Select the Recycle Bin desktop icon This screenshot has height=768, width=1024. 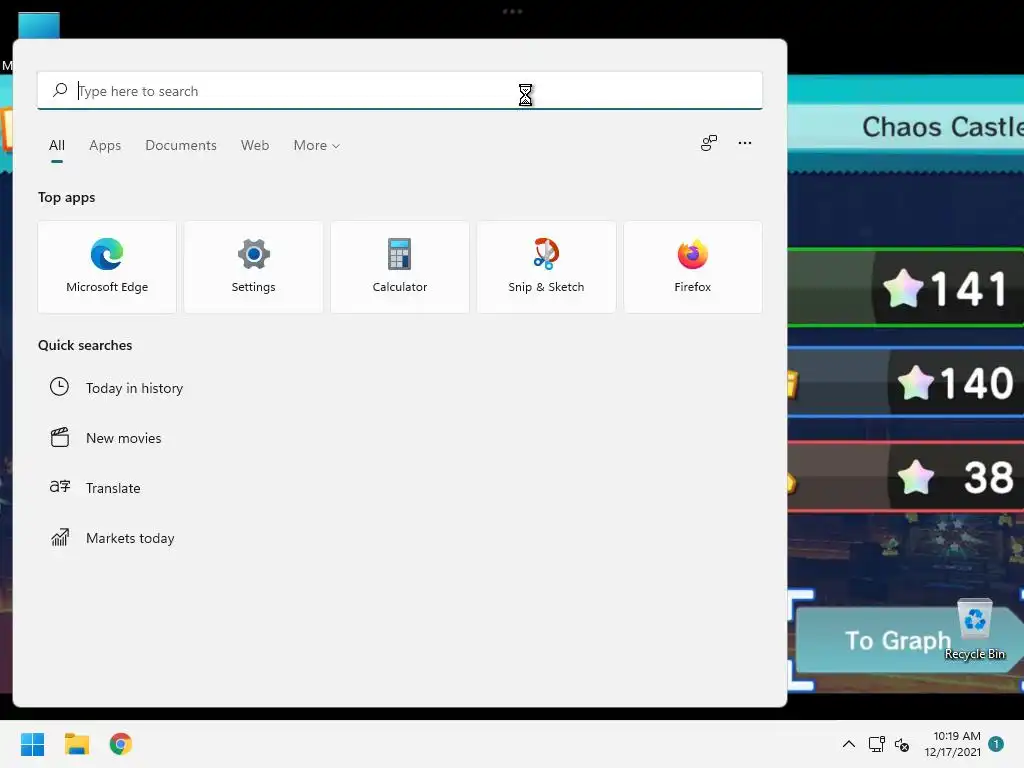975,629
